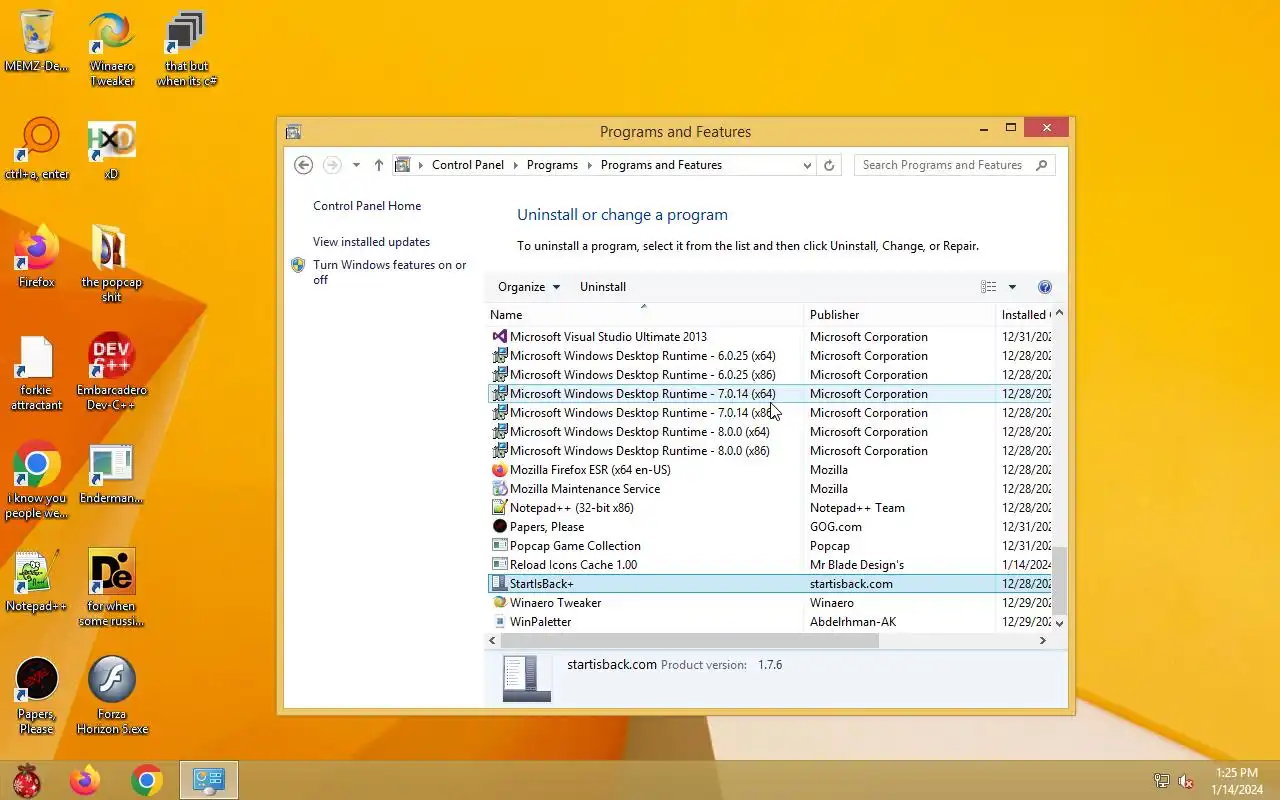This screenshot has width=1280, height=800.
Task: Open the Forza Horizon 5.exe desktop icon
Action: click(111, 696)
